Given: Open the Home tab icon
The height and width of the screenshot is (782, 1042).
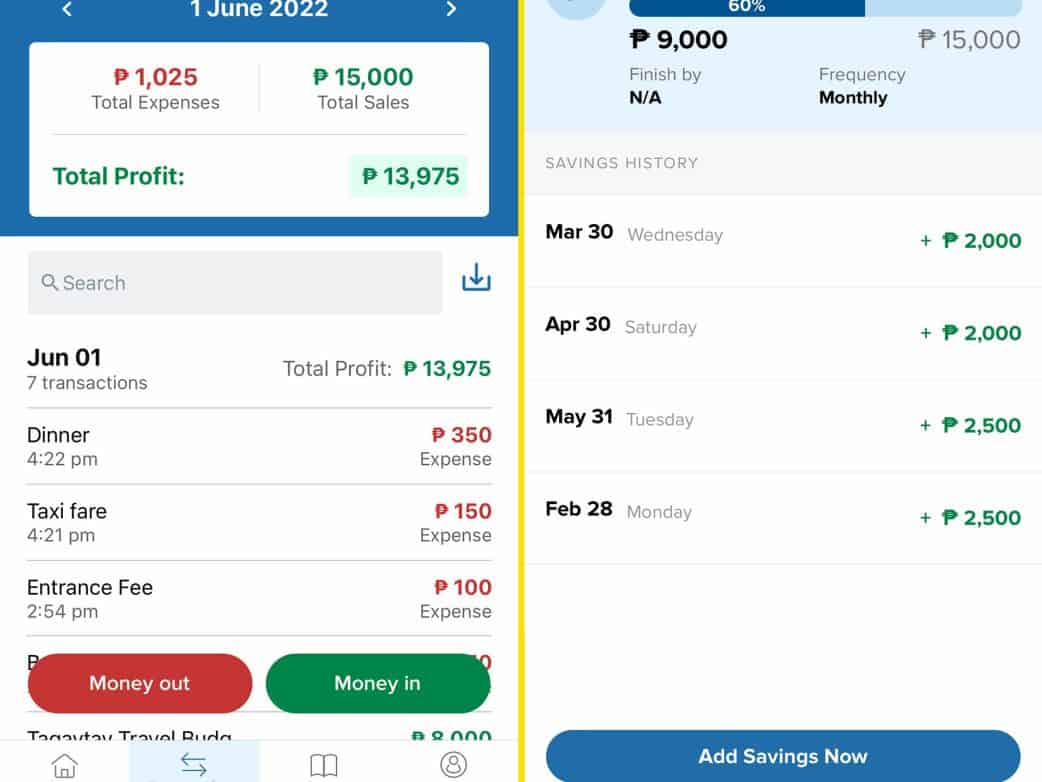Looking at the screenshot, I should [x=65, y=765].
